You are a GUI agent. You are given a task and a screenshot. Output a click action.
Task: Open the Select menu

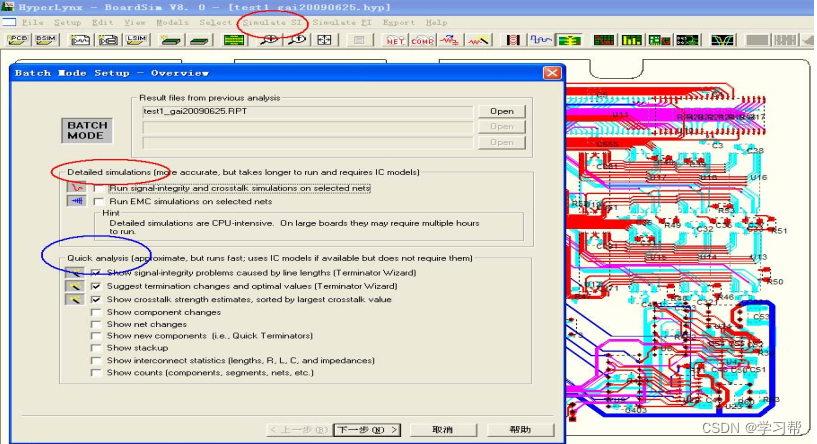(215, 22)
